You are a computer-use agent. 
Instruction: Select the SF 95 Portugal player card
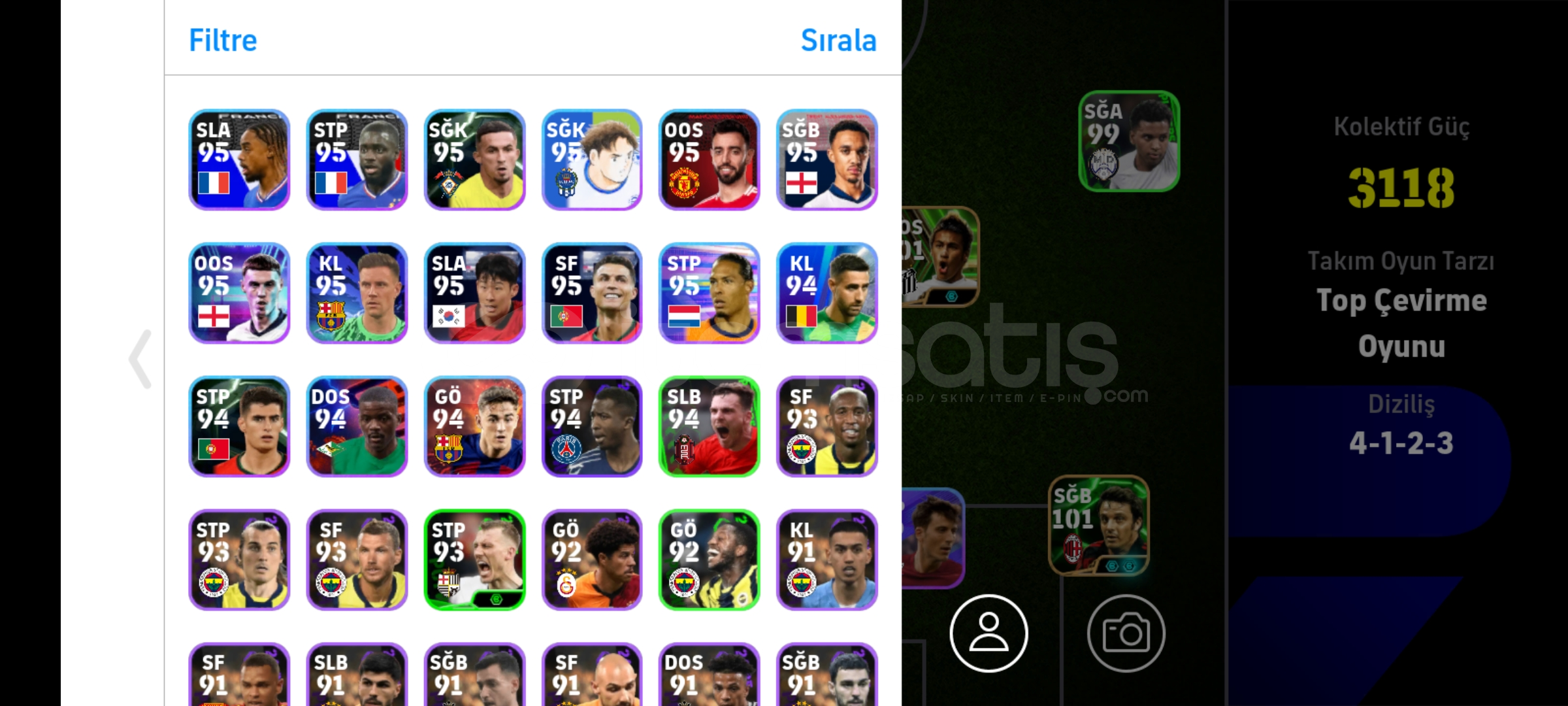click(592, 293)
